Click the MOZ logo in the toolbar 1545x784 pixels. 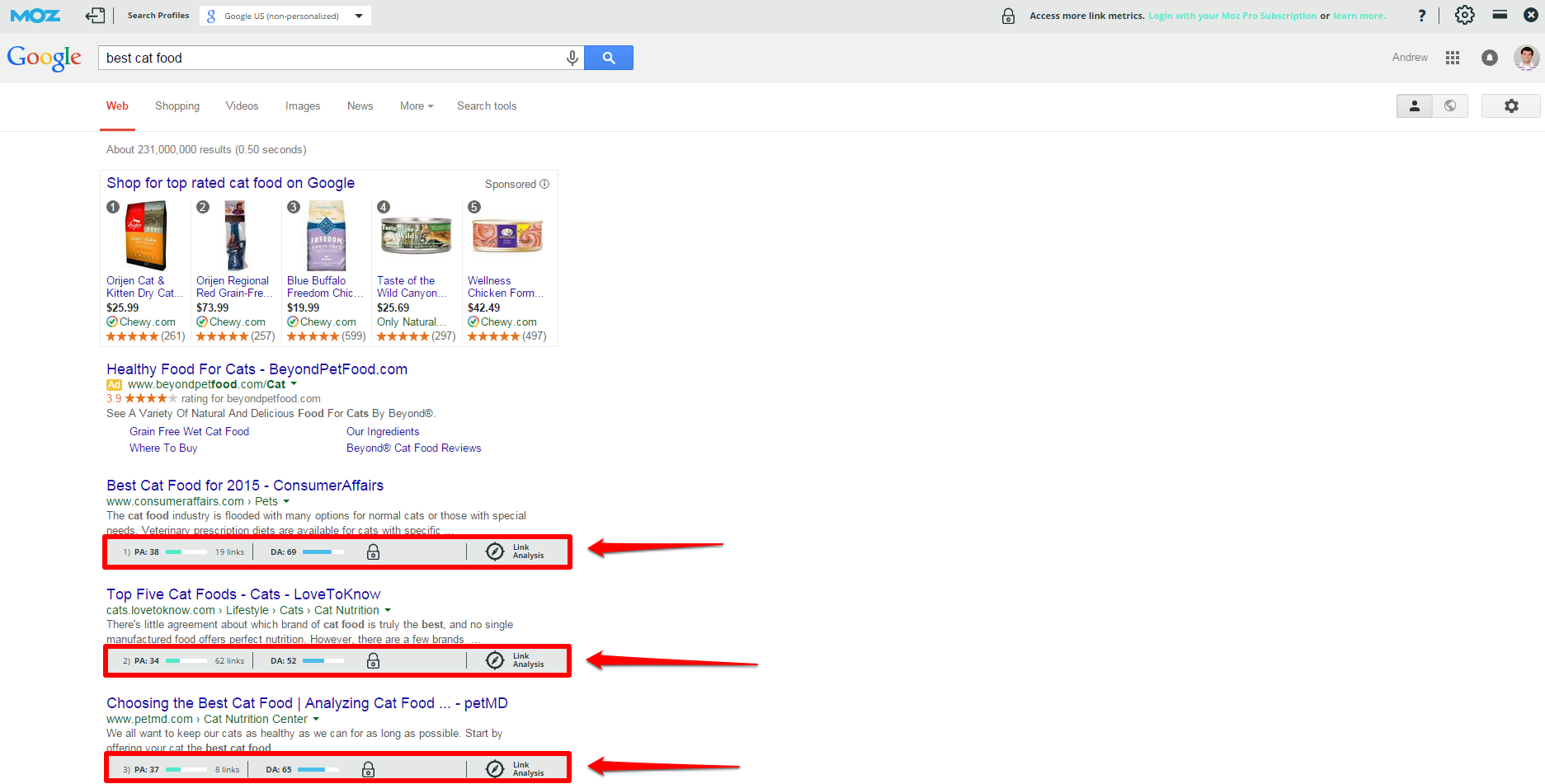(35, 16)
